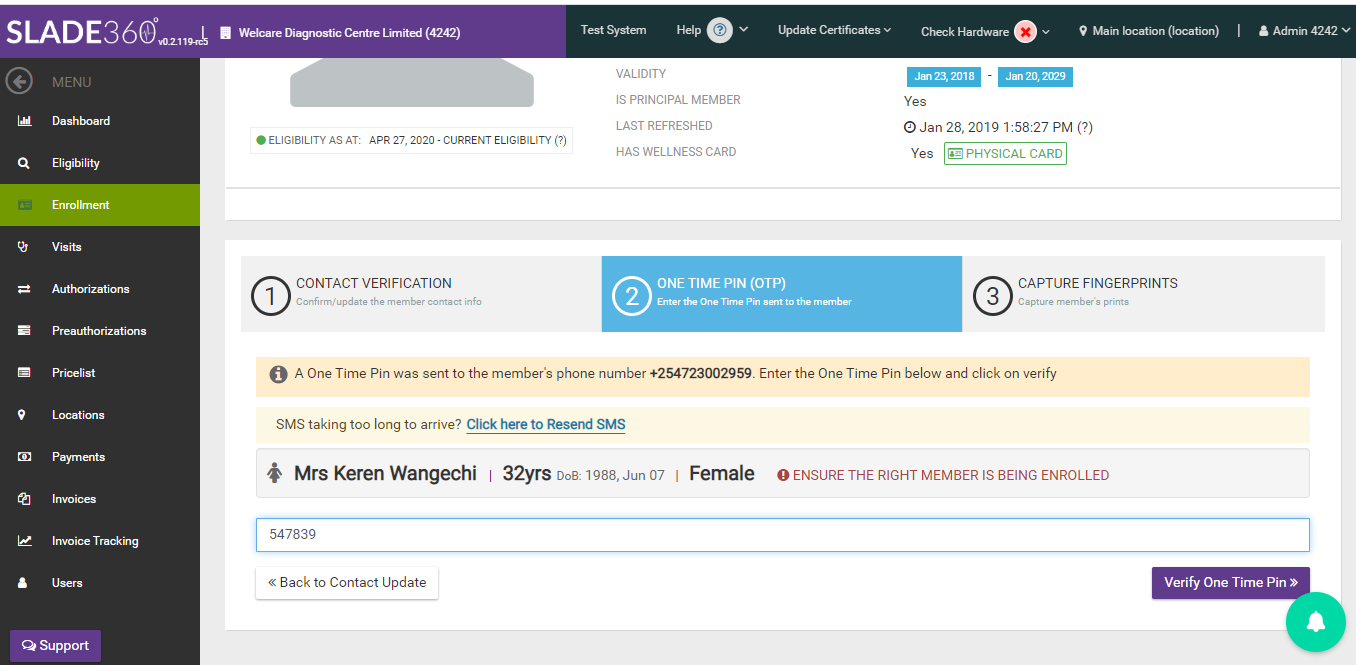The width and height of the screenshot is (1356, 665).
Task: Click the Test System link in top bar
Action: [x=613, y=30]
